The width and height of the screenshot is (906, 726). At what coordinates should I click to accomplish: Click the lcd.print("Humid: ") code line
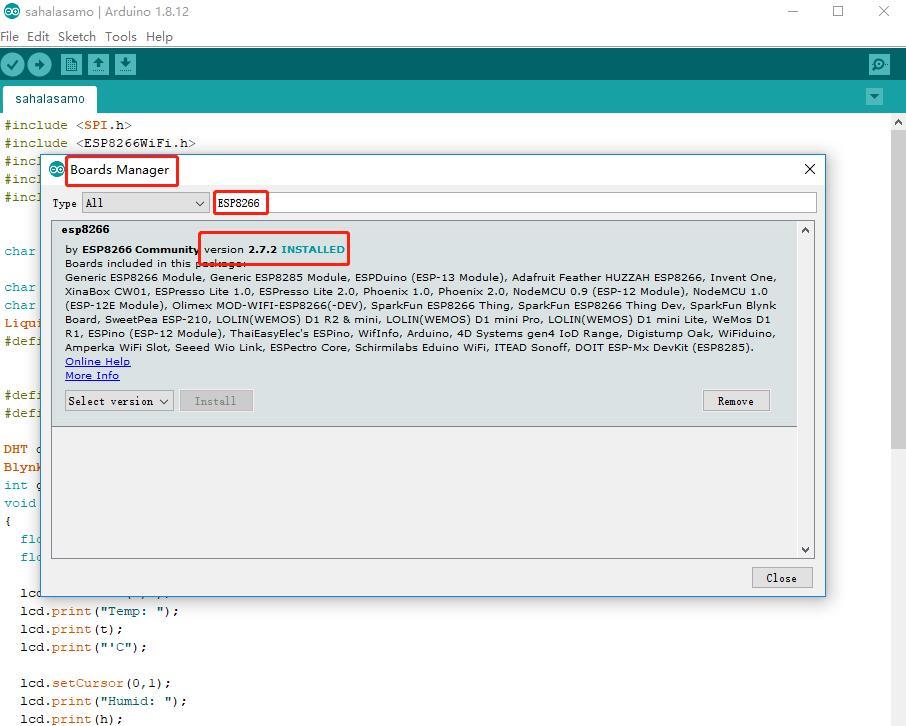coord(104,701)
